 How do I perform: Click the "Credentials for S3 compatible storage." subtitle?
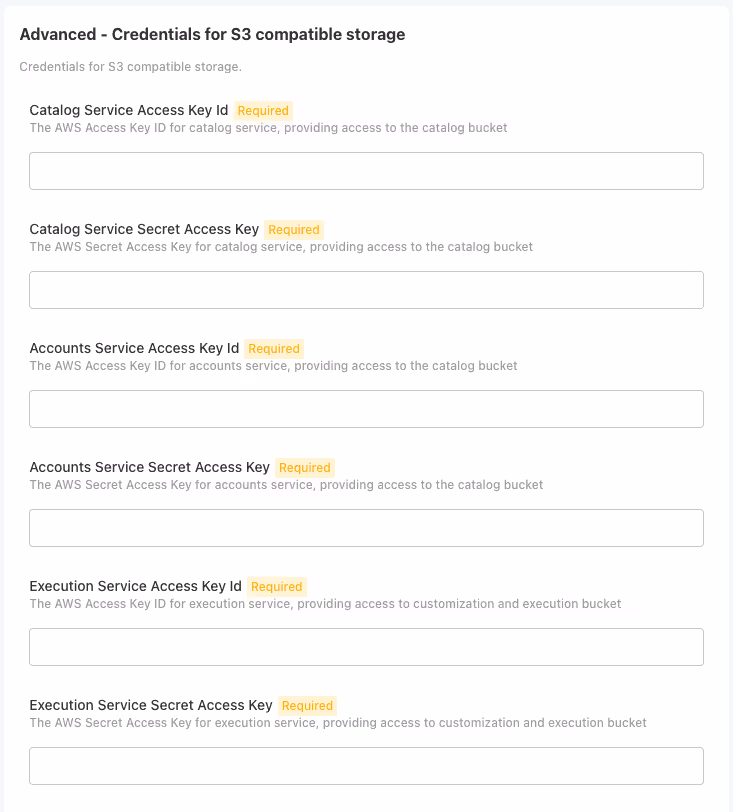pos(131,67)
